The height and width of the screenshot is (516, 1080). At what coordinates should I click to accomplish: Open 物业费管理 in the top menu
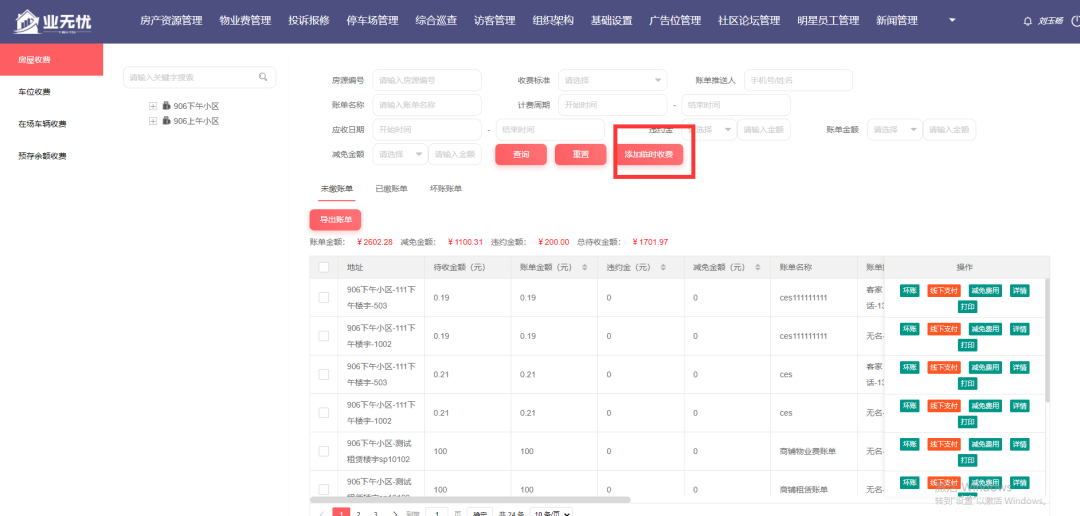point(245,21)
